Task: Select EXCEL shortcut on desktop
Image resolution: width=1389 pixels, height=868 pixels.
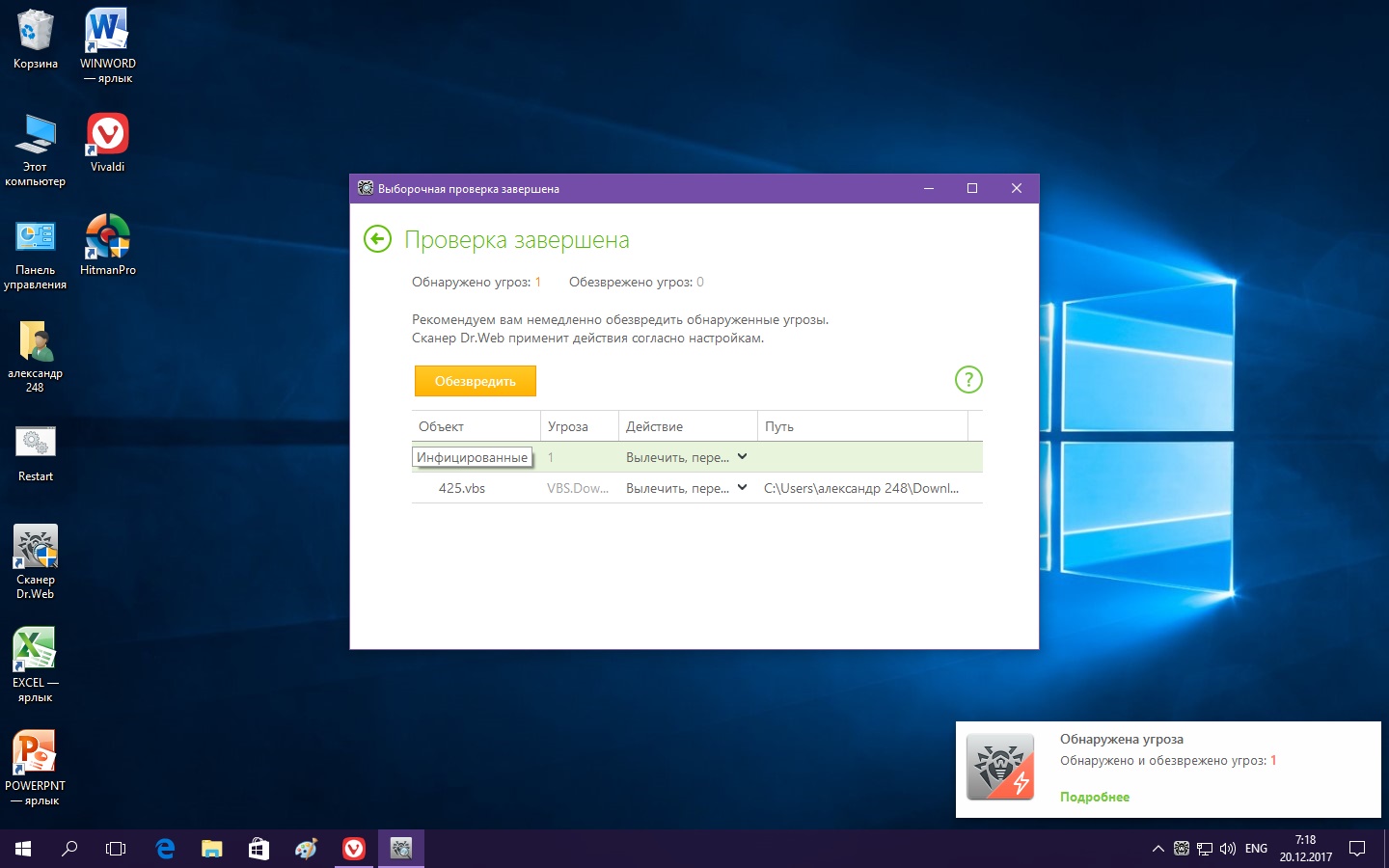Action: (x=36, y=665)
